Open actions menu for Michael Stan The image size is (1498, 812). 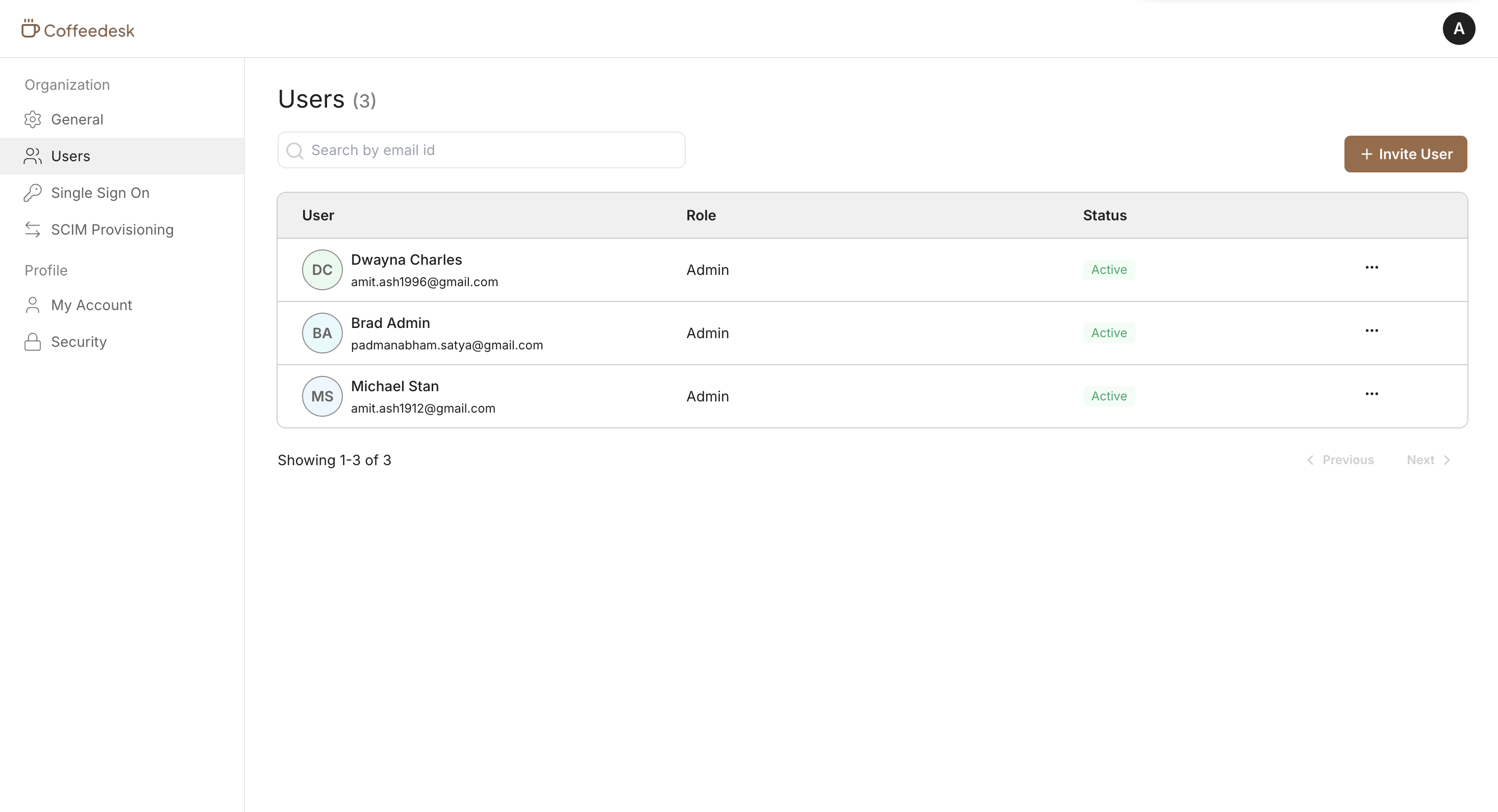pyautogui.click(x=1371, y=394)
